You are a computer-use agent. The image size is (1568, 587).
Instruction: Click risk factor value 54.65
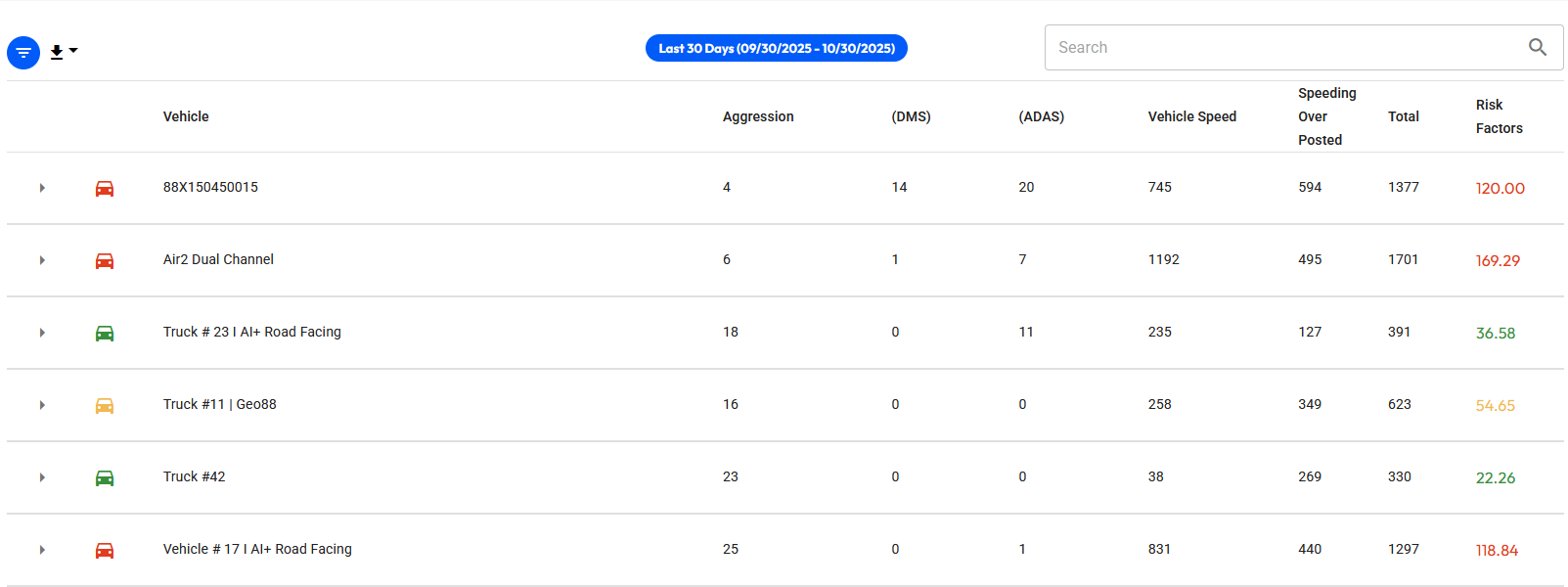pyautogui.click(x=1496, y=405)
